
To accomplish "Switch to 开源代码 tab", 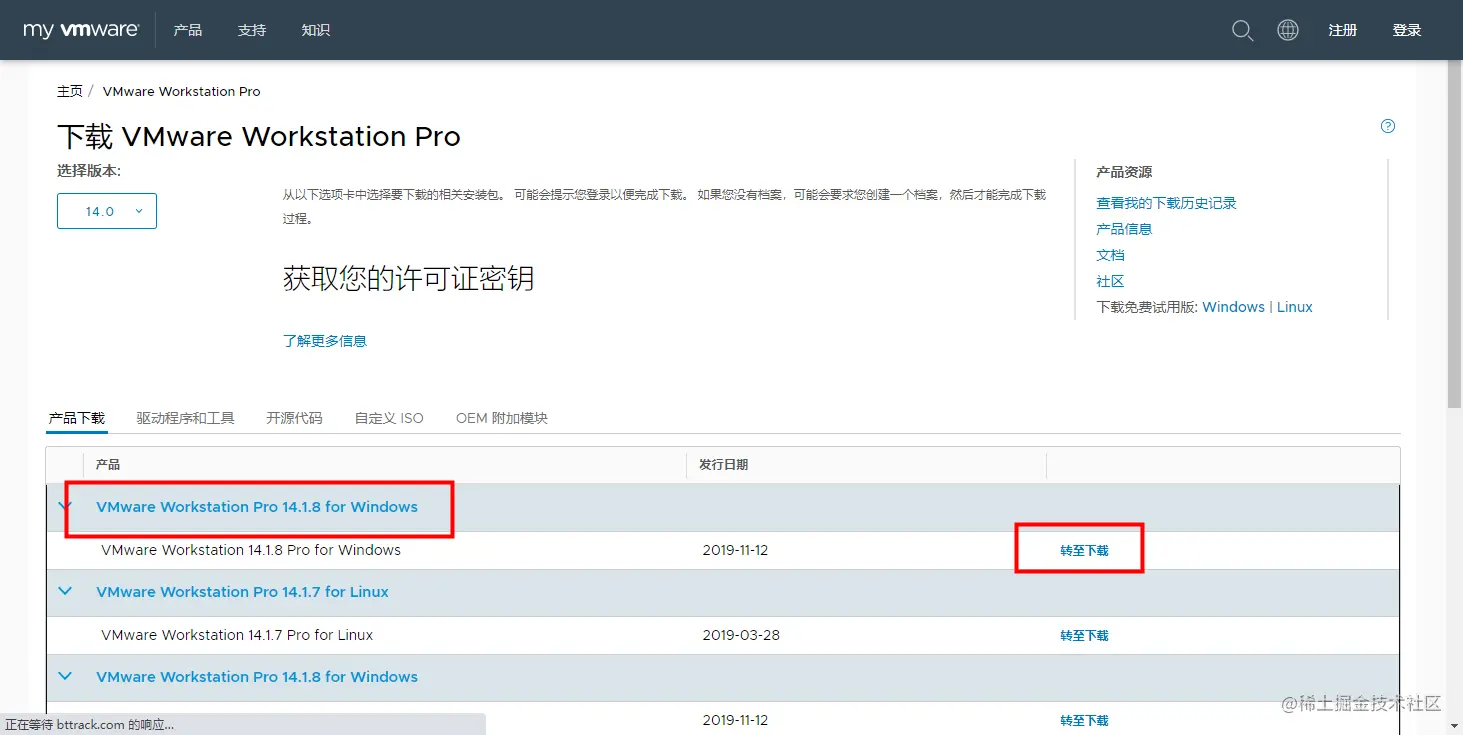I will pyautogui.click(x=294, y=418).
